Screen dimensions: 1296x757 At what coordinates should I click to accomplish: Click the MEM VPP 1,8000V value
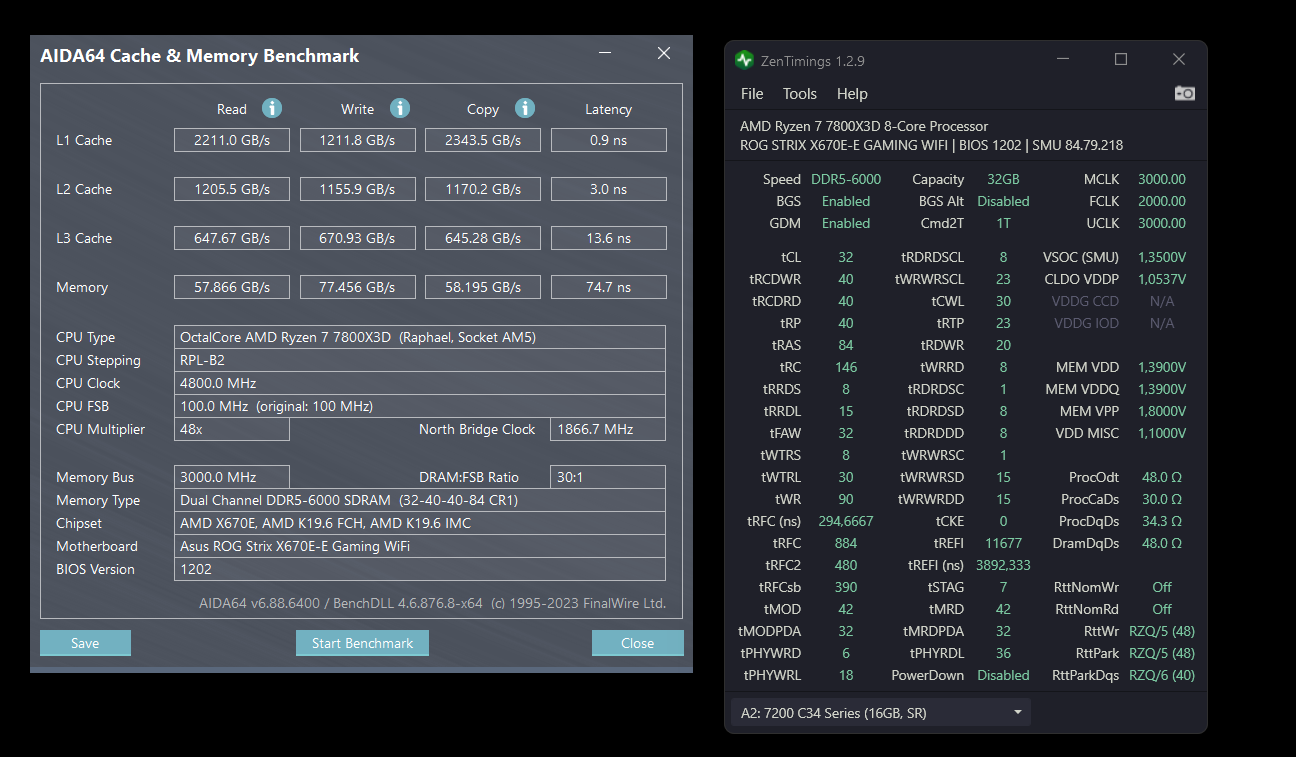coord(1162,411)
